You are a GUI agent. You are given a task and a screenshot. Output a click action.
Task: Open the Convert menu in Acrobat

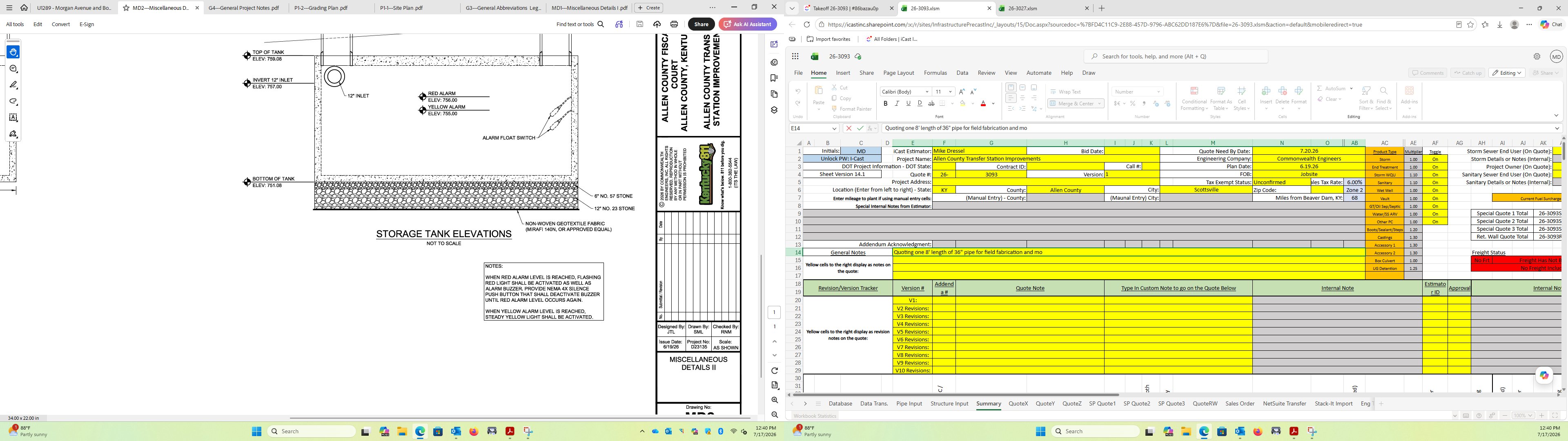click(60, 24)
